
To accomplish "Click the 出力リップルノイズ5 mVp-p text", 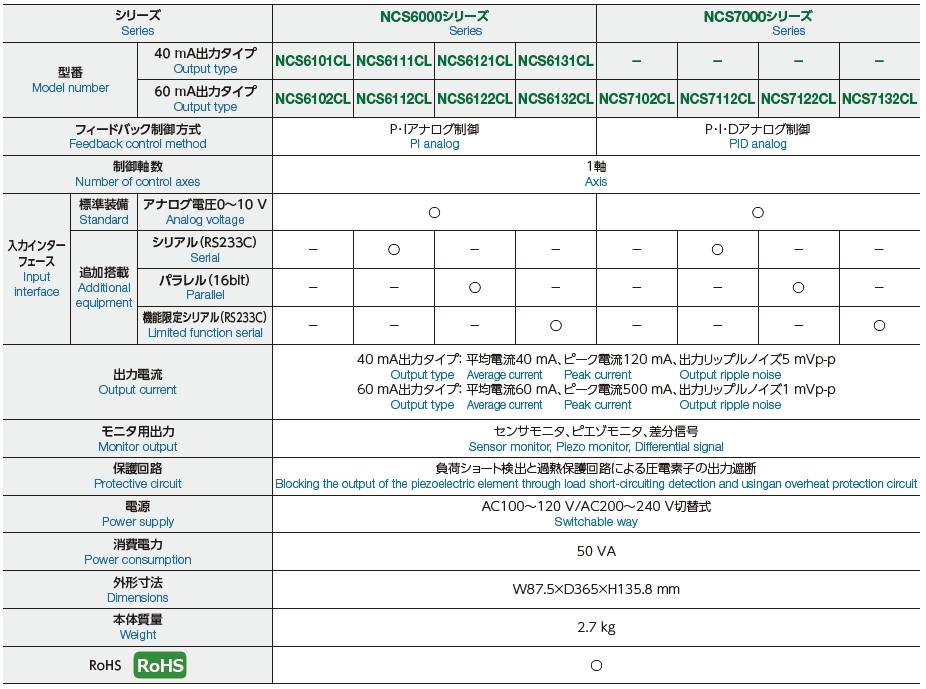I will point(757,359).
